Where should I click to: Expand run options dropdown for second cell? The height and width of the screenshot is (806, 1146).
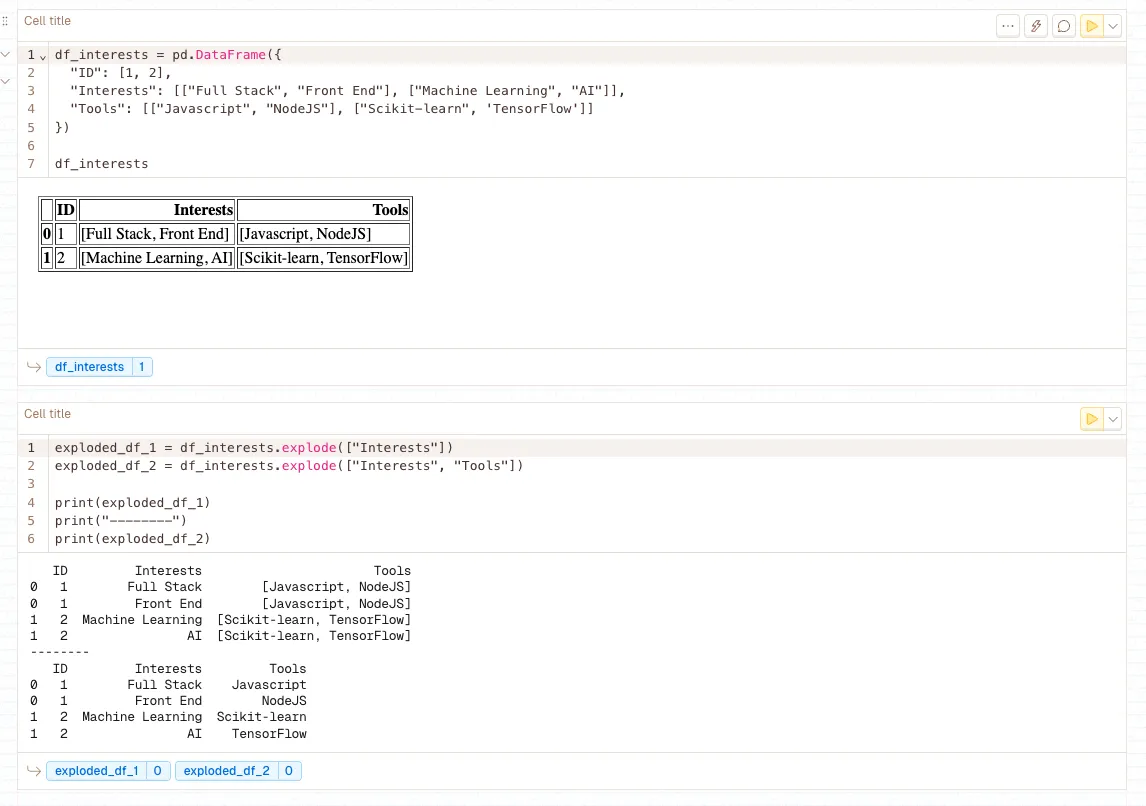[x=1113, y=419]
